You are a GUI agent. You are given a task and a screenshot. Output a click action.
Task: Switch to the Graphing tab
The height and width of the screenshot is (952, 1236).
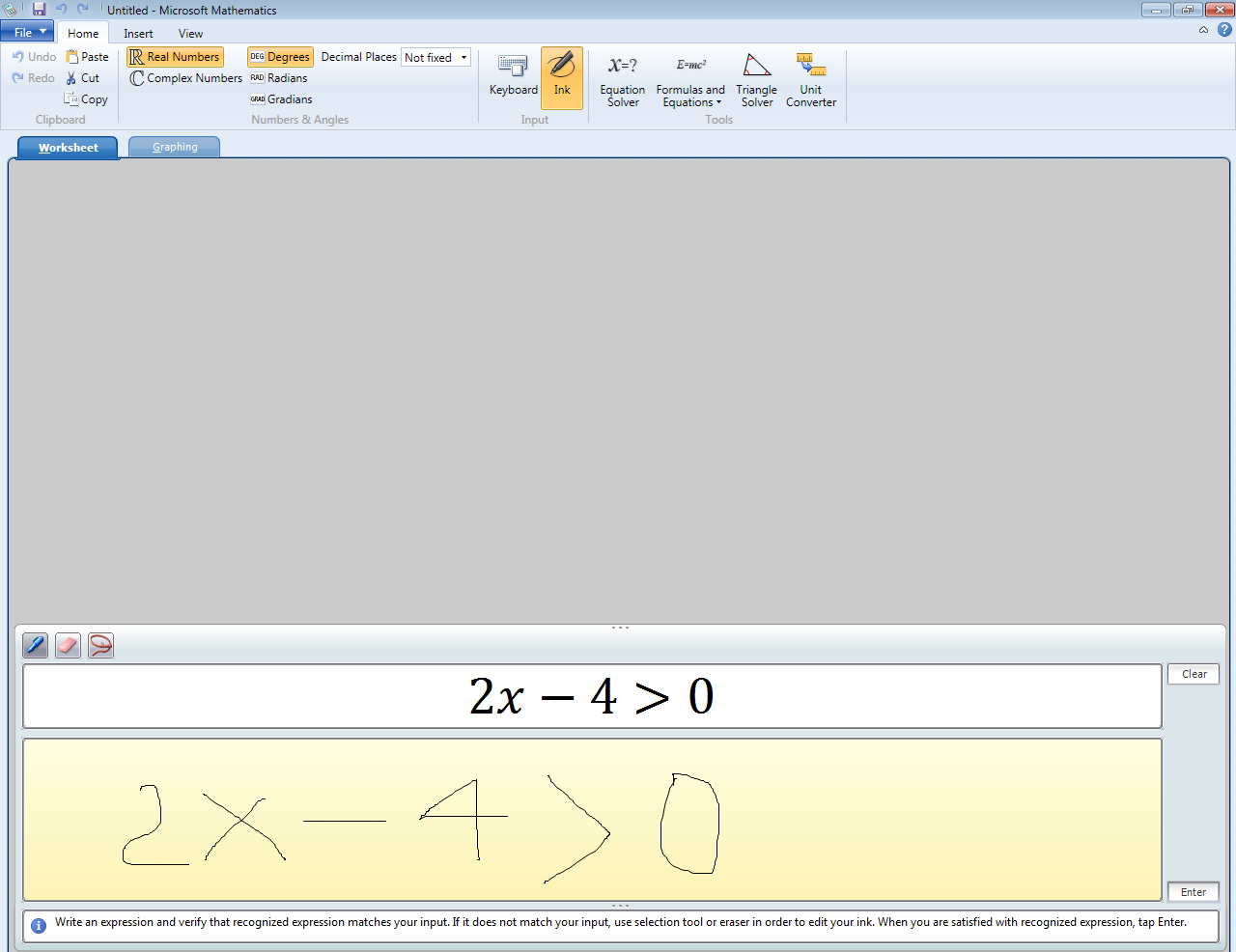(x=175, y=147)
